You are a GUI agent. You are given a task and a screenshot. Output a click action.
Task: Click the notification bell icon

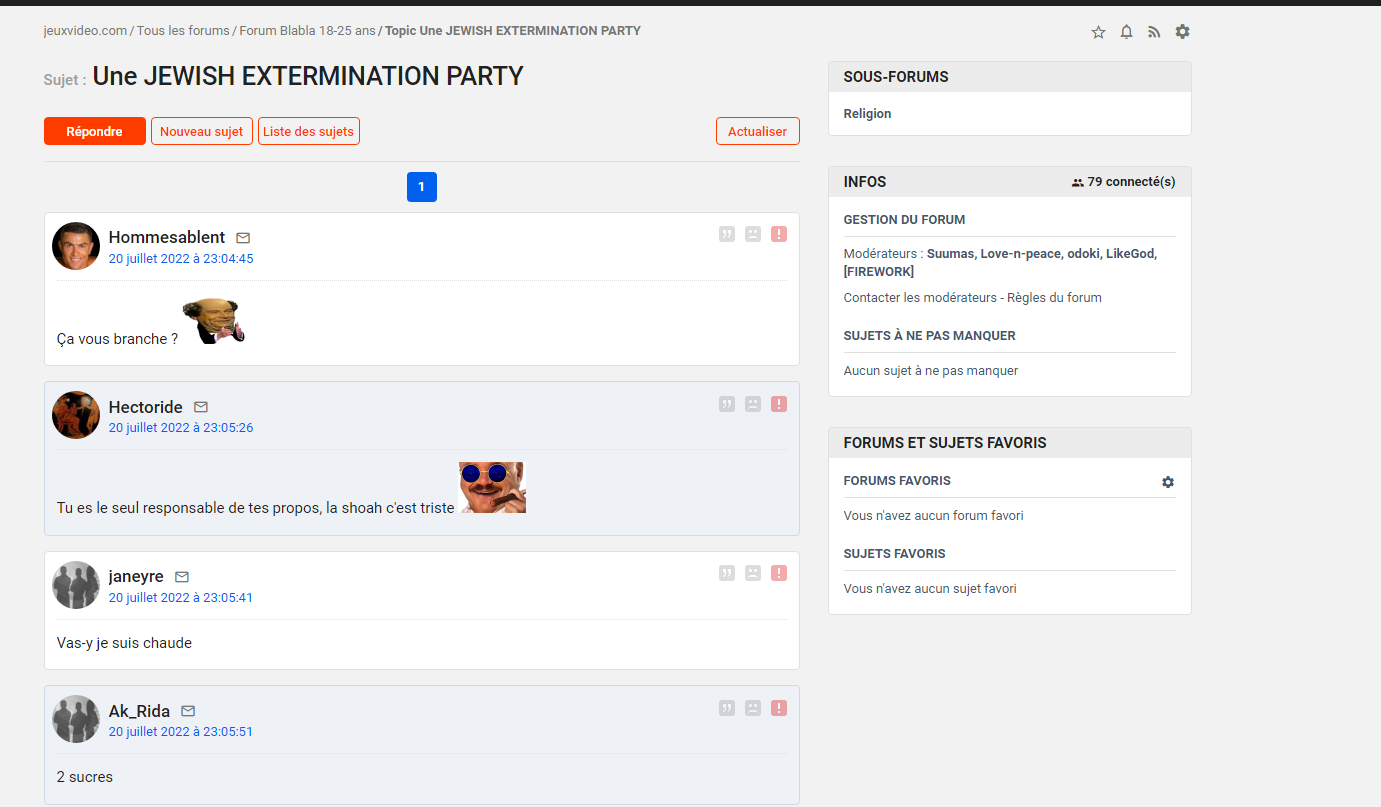coord(1126,32)
